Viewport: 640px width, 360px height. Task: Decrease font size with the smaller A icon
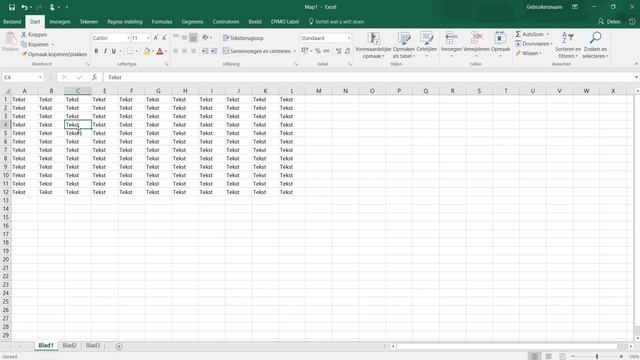click(x=164, y=38)
